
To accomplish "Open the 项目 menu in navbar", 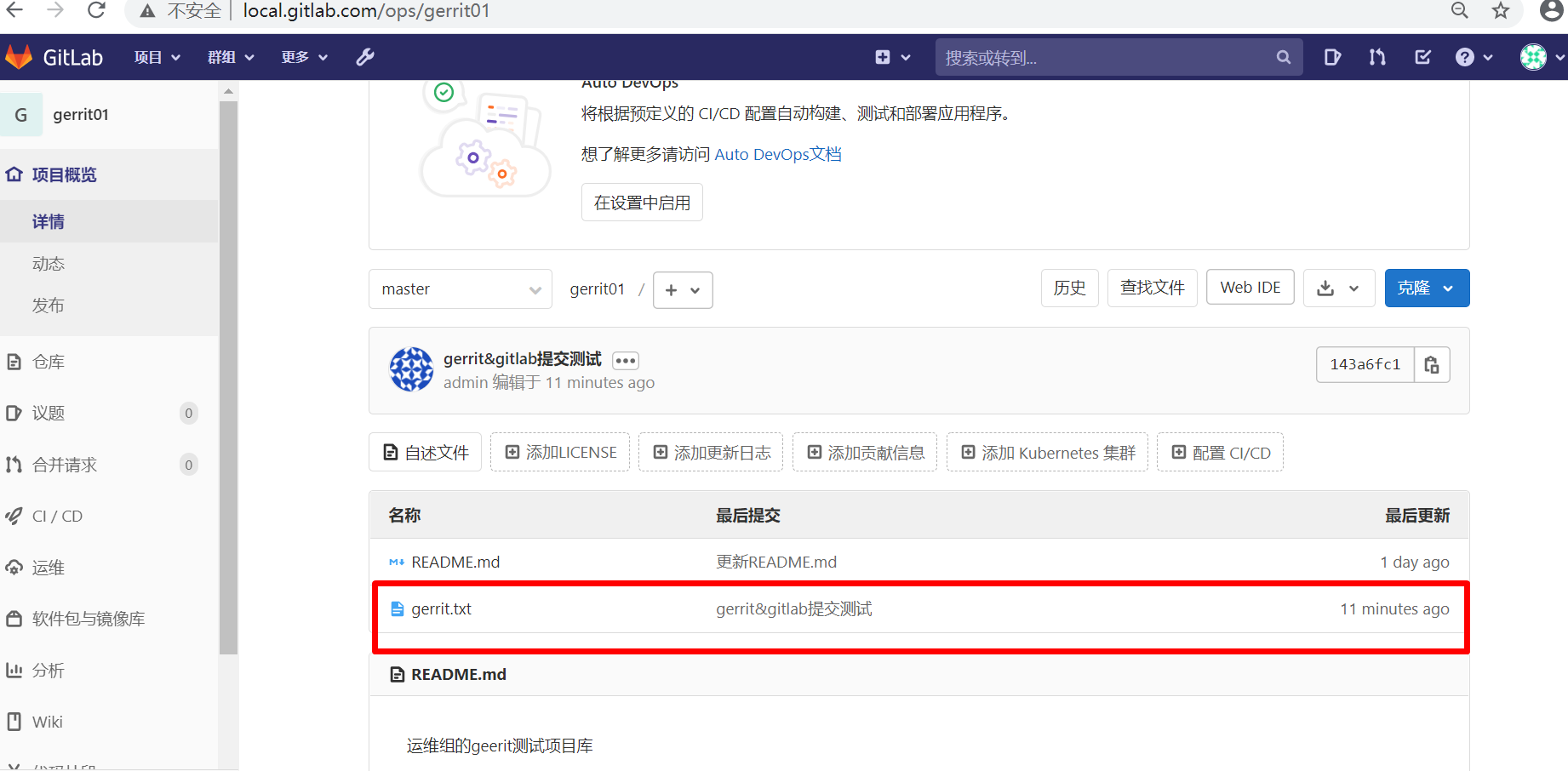I will pos(157,57).
